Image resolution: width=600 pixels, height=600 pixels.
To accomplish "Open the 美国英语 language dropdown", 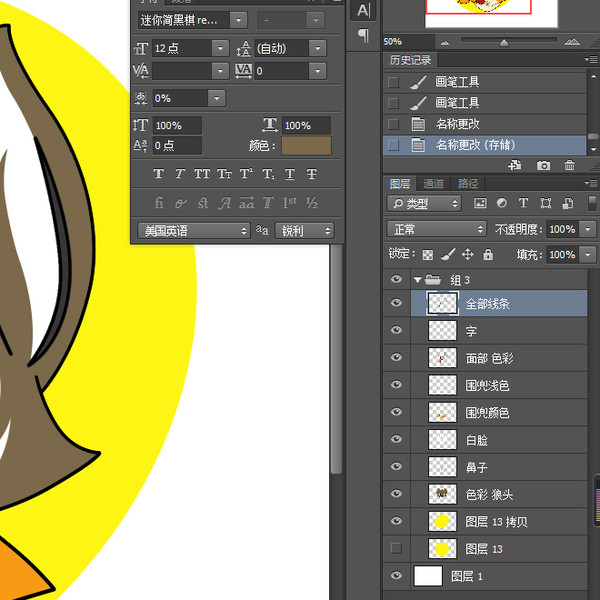I will point(194,231).
